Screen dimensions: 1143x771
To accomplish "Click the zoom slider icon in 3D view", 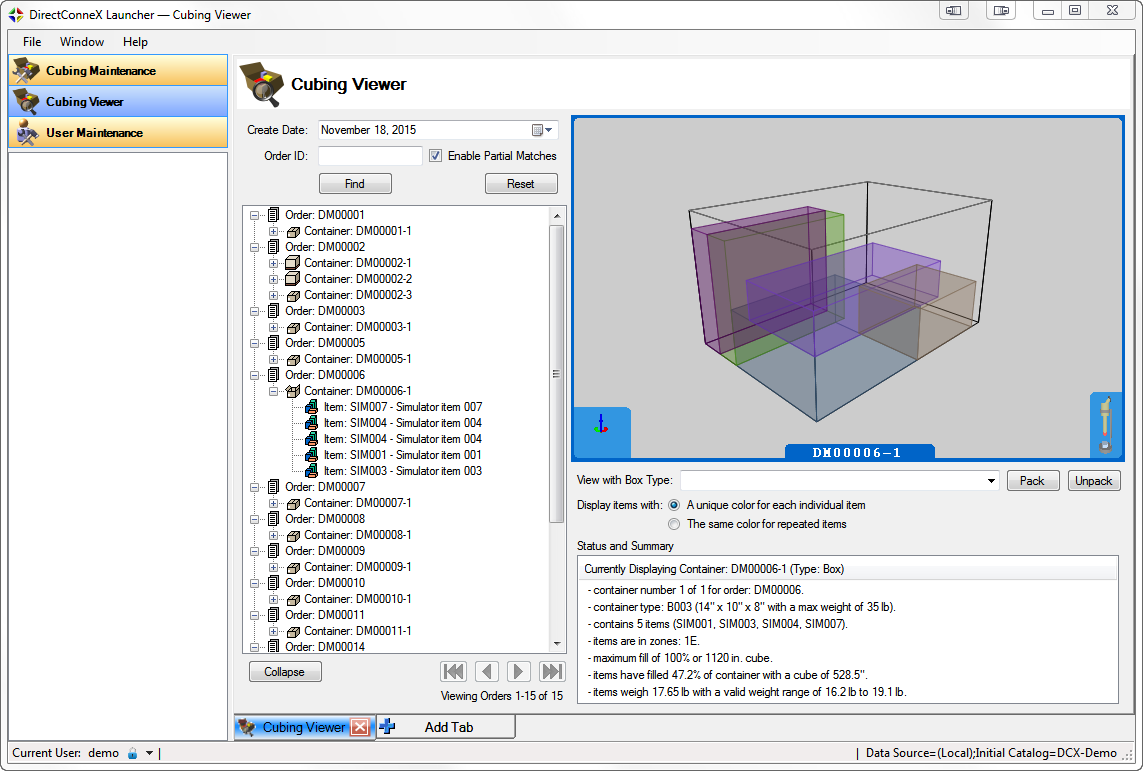I will coord(1105,424).
